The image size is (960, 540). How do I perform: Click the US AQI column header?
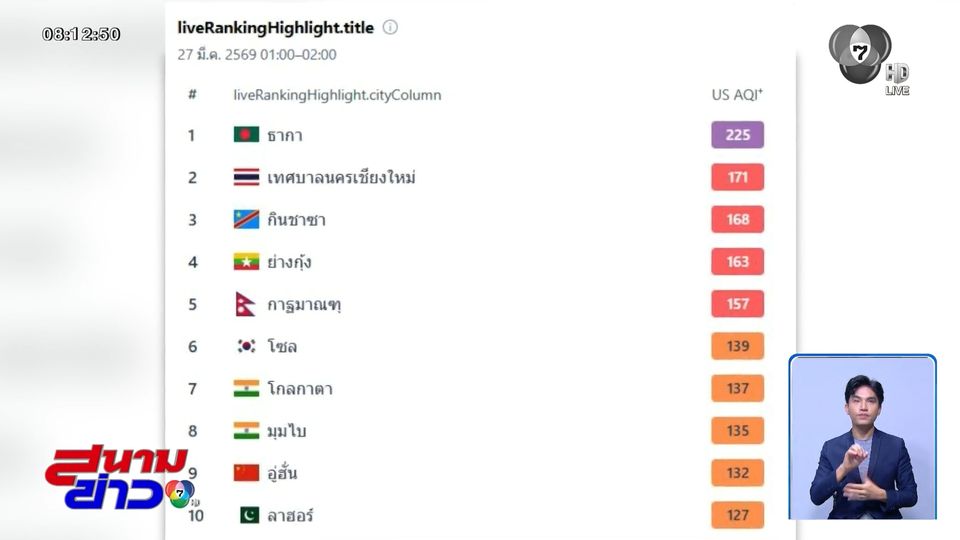(x=737, y=95)
